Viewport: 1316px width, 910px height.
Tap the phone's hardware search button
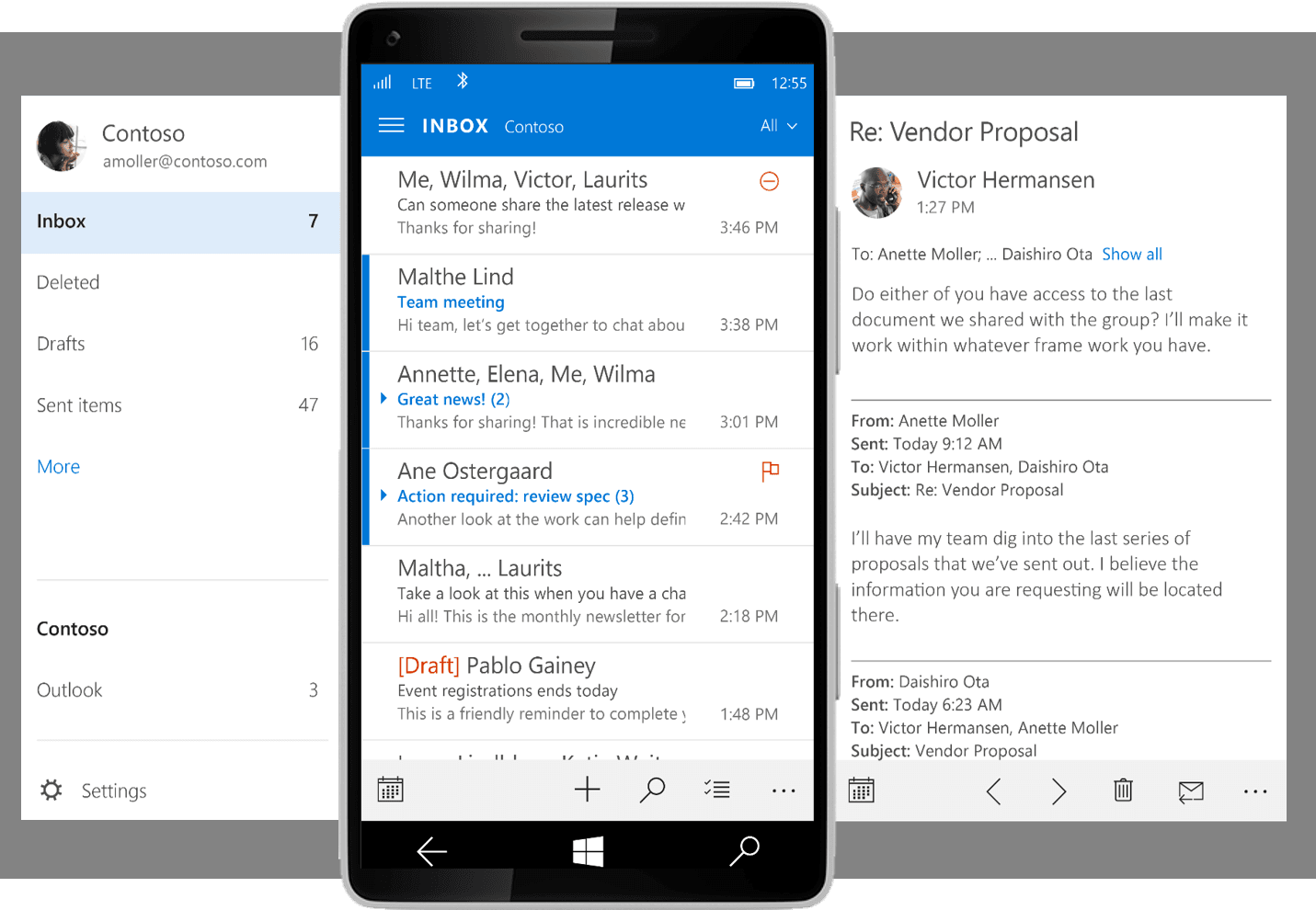coord(744,851)
